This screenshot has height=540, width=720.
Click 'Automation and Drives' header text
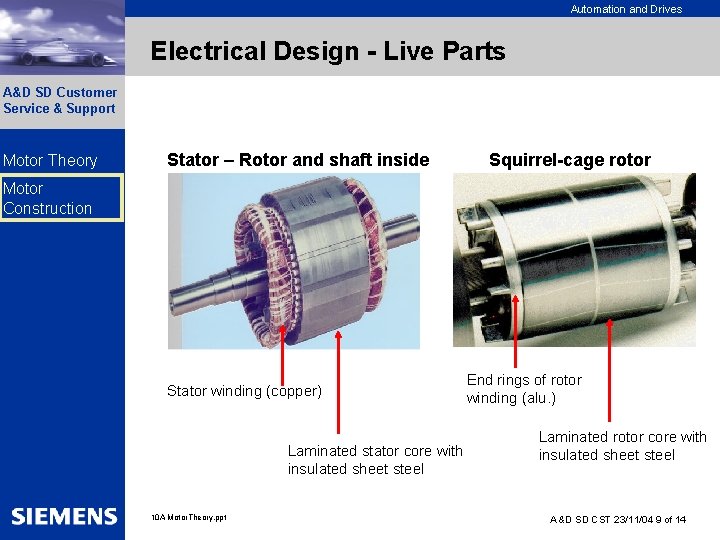tap(626, 9)
